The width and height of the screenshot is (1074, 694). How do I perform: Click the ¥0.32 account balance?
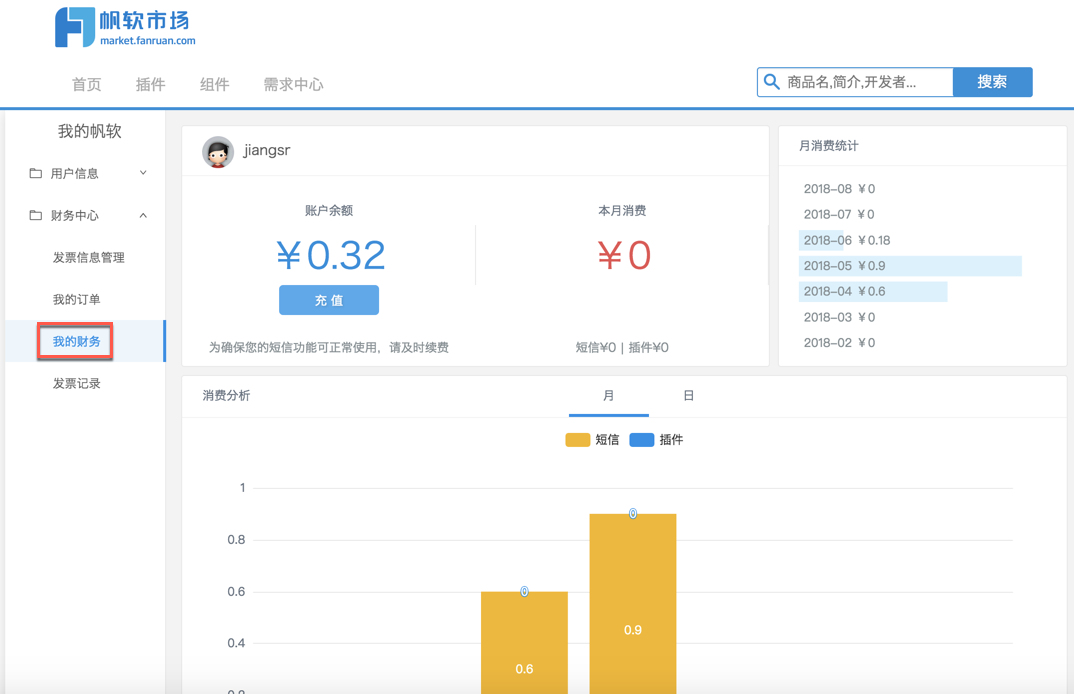click(331, 256)
